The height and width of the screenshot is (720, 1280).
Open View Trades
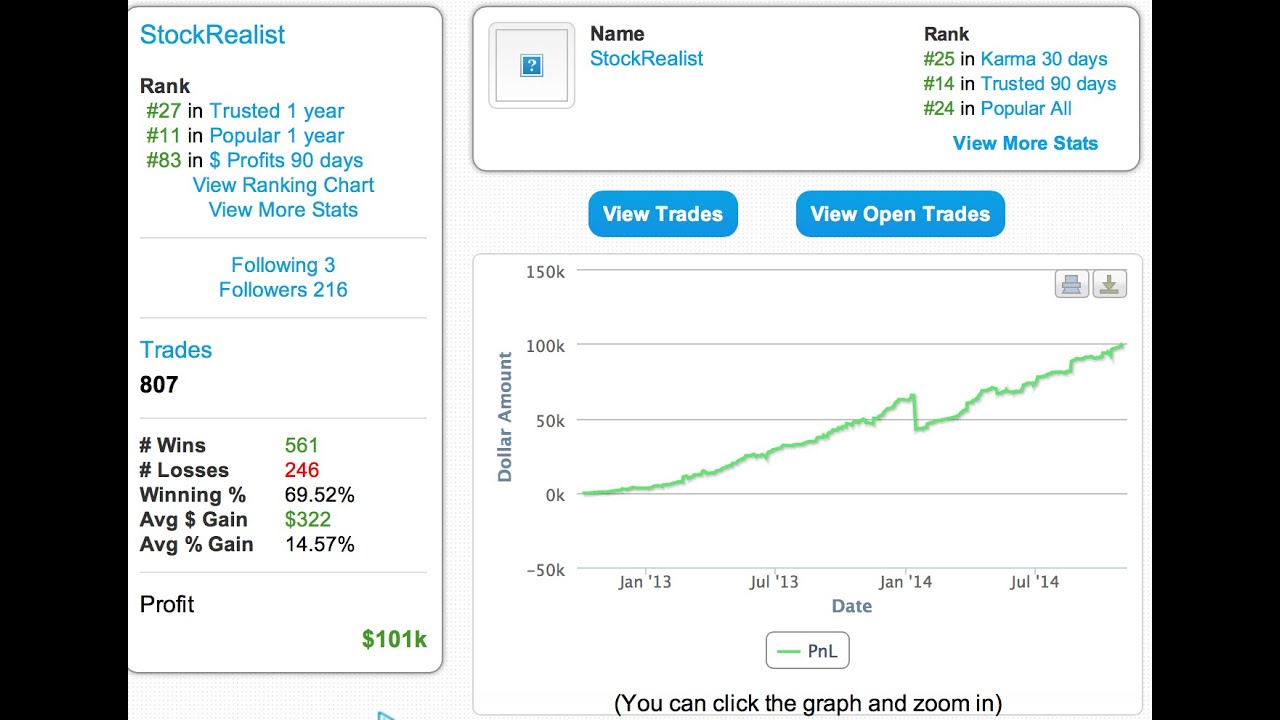pyautogui.click(x=663, y=214)
